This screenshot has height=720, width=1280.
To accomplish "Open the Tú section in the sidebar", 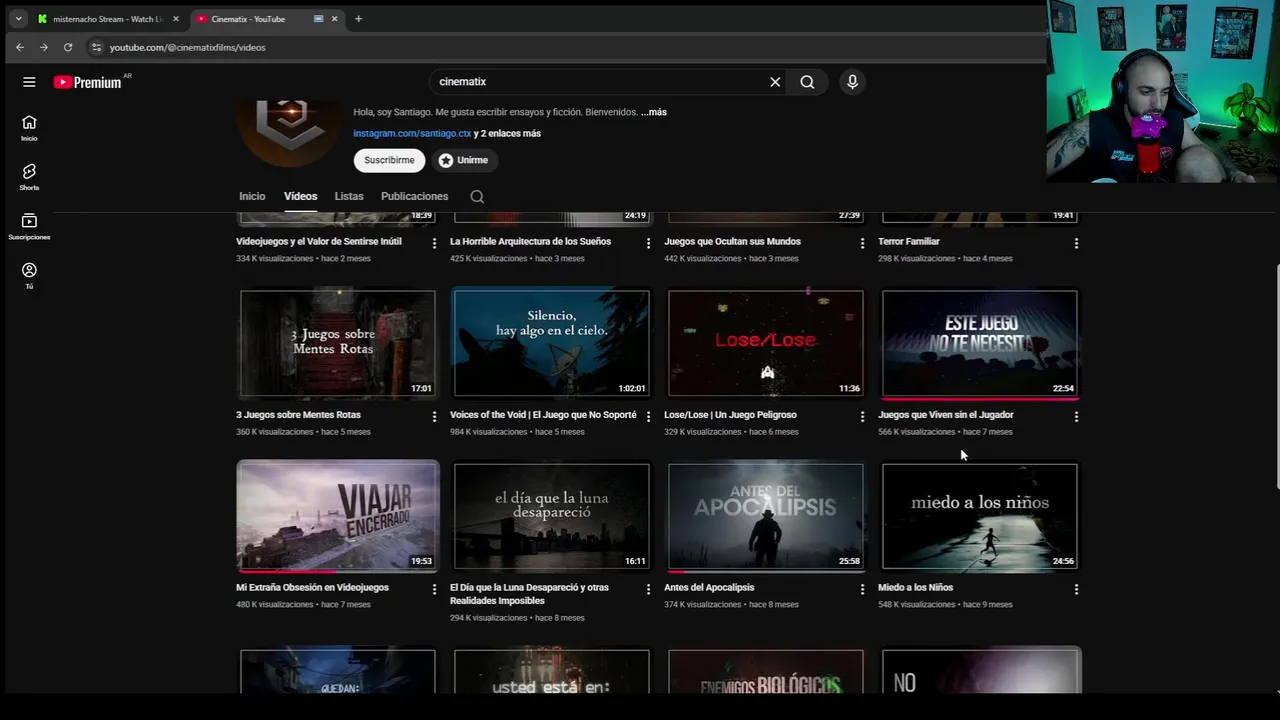I will click(x=29, y=276).
